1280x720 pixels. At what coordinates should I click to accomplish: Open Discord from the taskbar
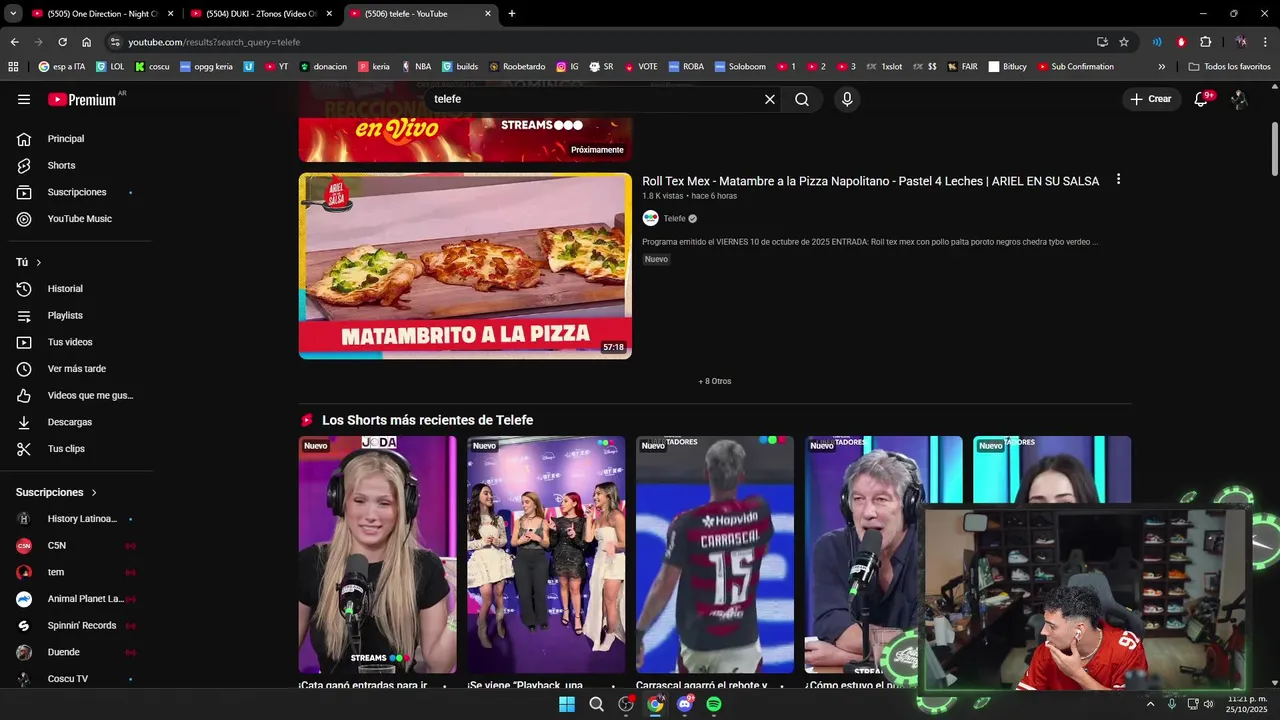[685, 704]
